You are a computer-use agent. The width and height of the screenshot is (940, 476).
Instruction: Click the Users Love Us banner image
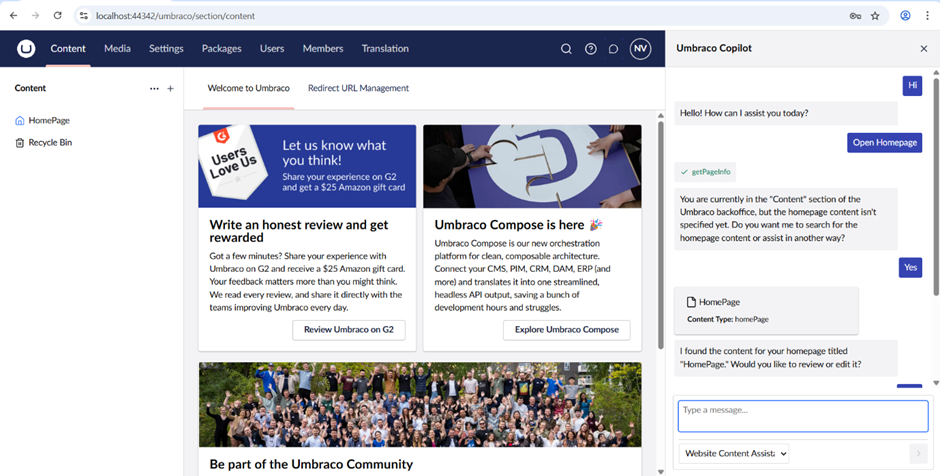tap(307, 166)
